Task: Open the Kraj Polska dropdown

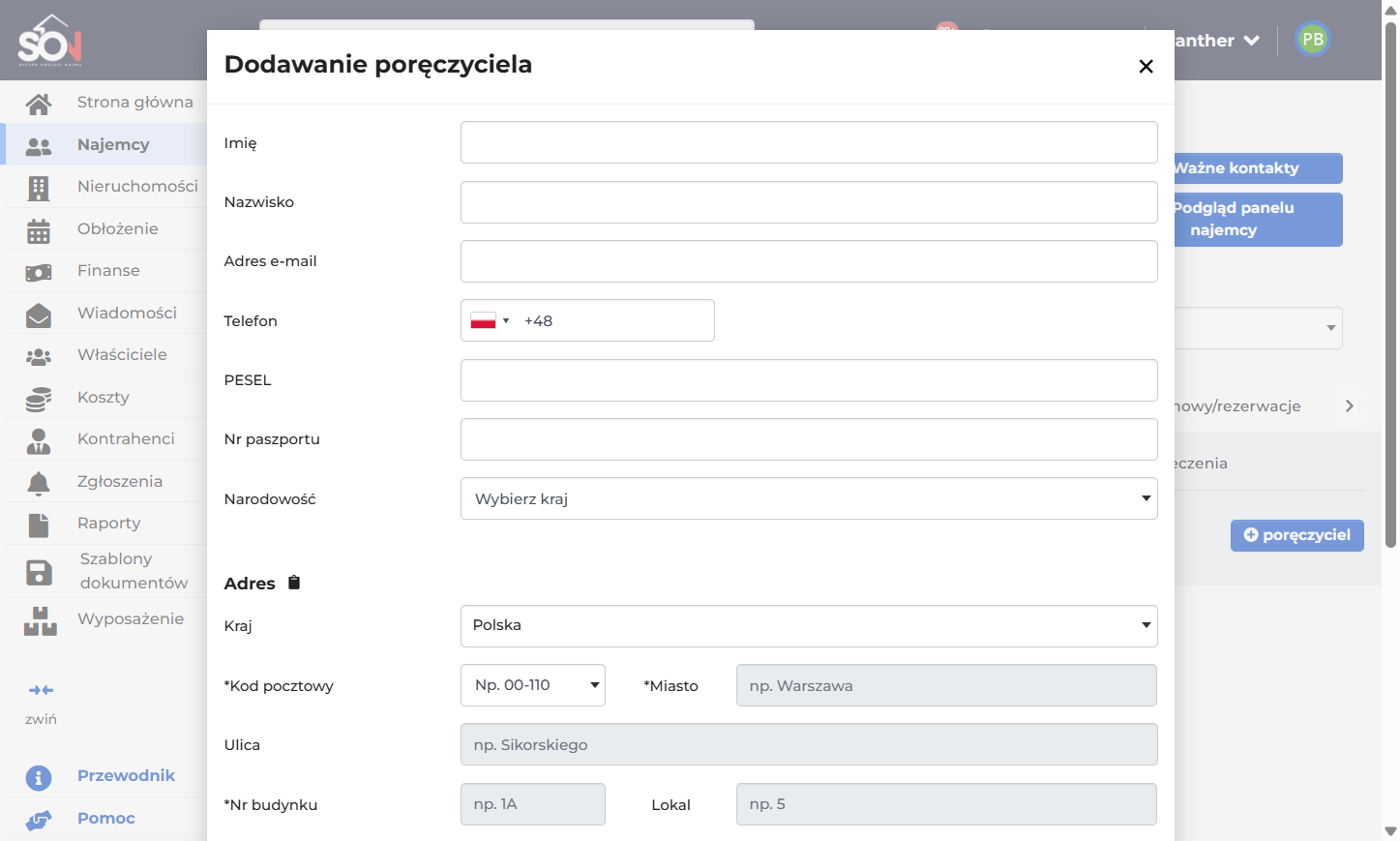Action: point(809,626)
